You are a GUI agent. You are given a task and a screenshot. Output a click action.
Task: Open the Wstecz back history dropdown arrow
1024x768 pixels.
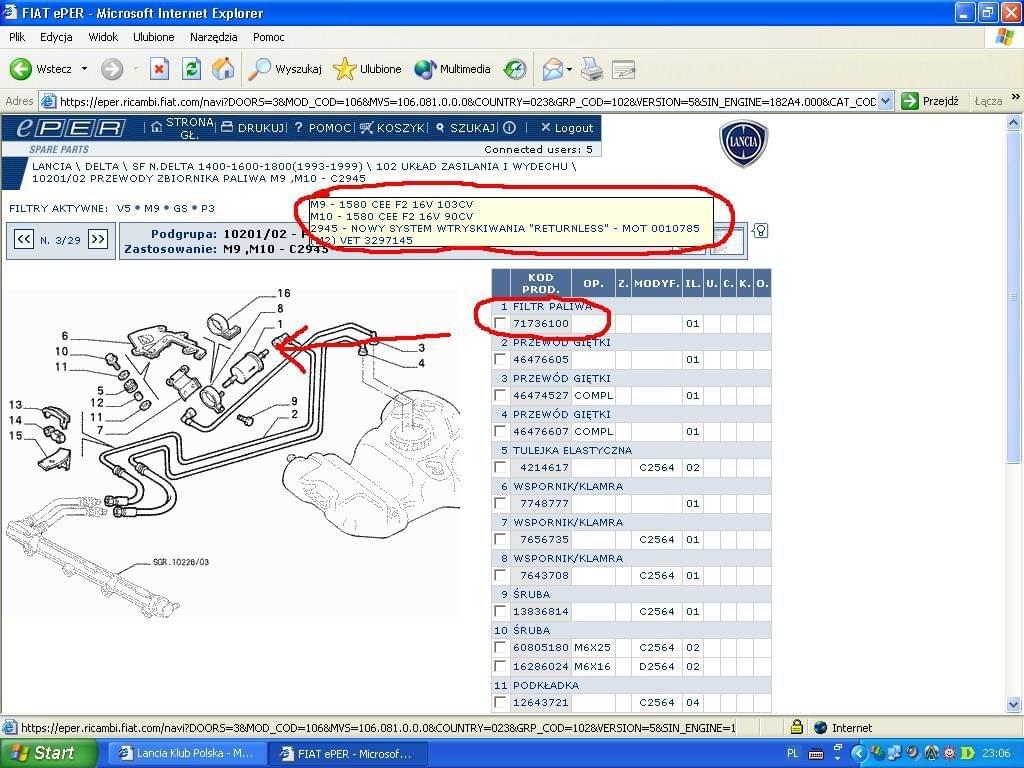(84, 69)
